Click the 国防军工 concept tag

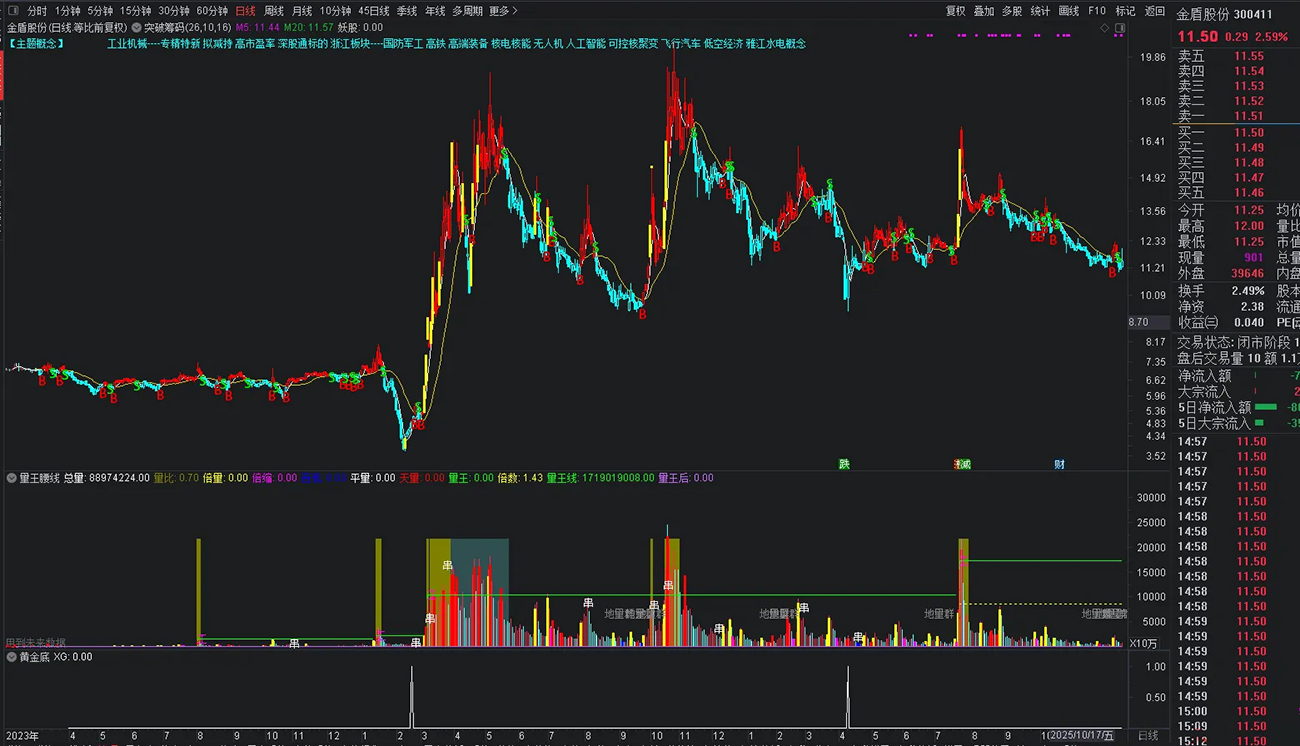click(403, 43)
